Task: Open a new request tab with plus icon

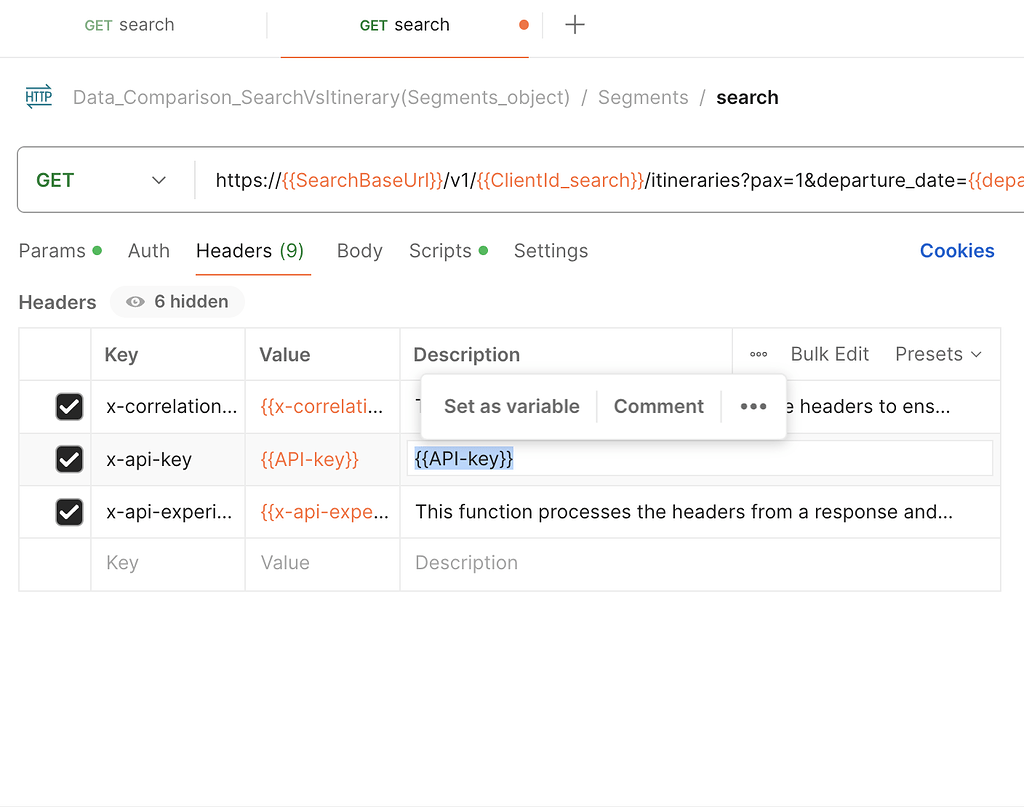Action: coord(575,24)
